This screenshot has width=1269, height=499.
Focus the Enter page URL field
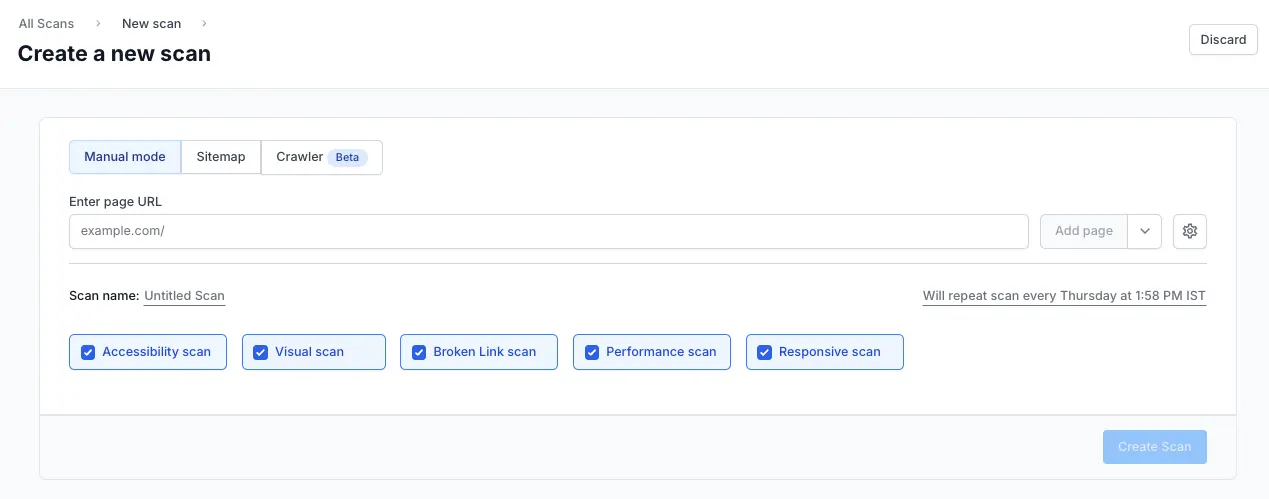[548, 231]
